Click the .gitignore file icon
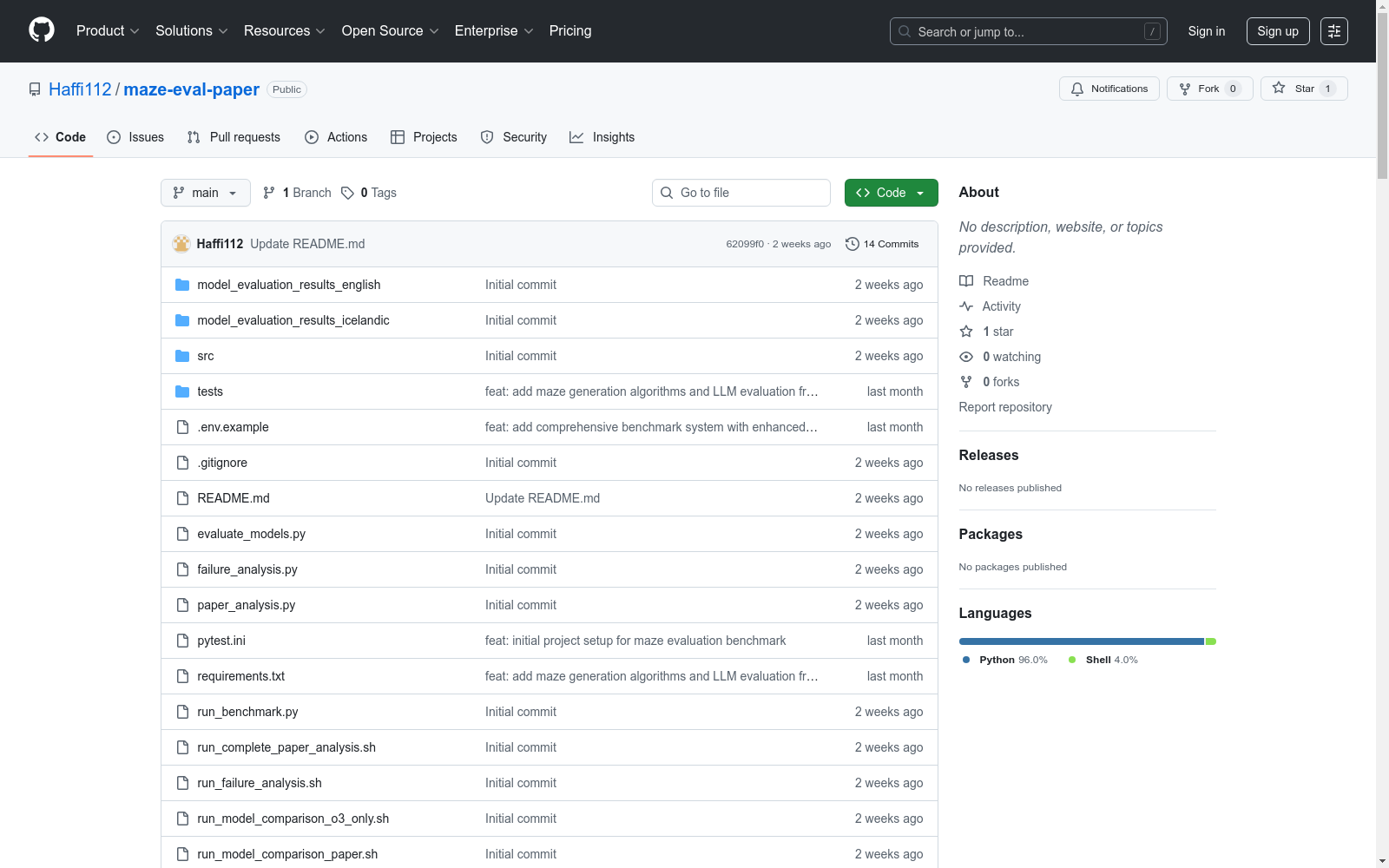1389x868 pixels. 182,463
